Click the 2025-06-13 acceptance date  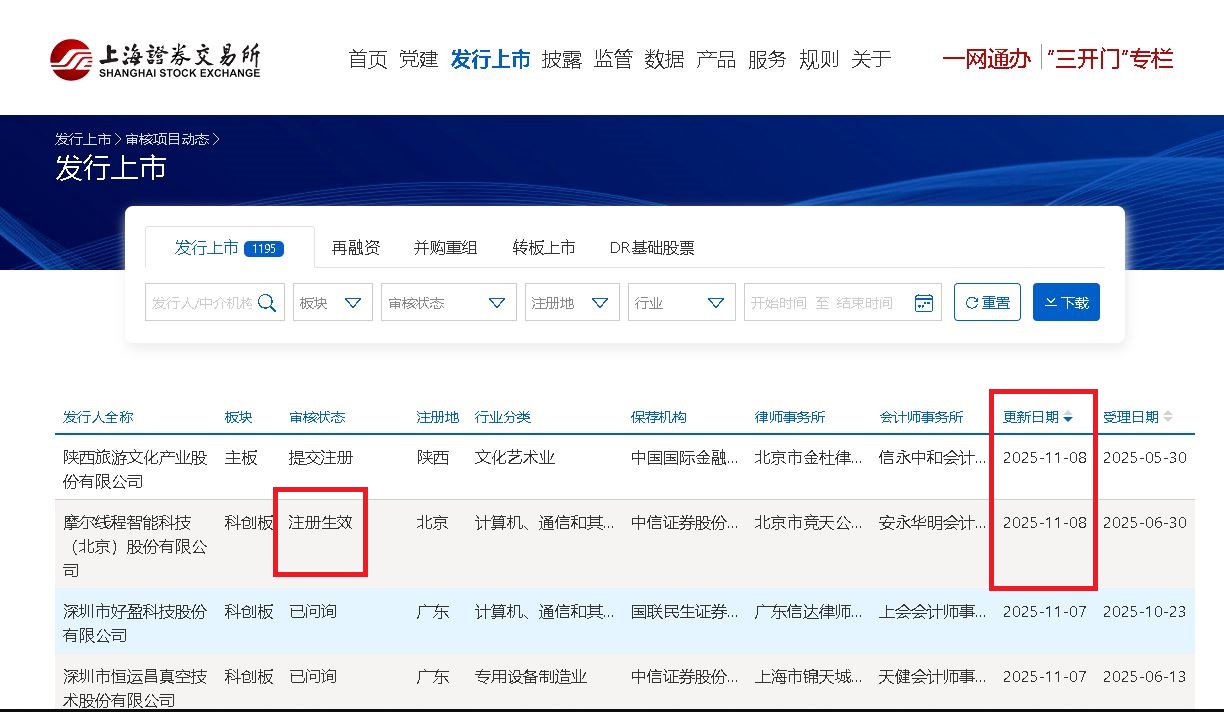click(x=1145, y=677)
